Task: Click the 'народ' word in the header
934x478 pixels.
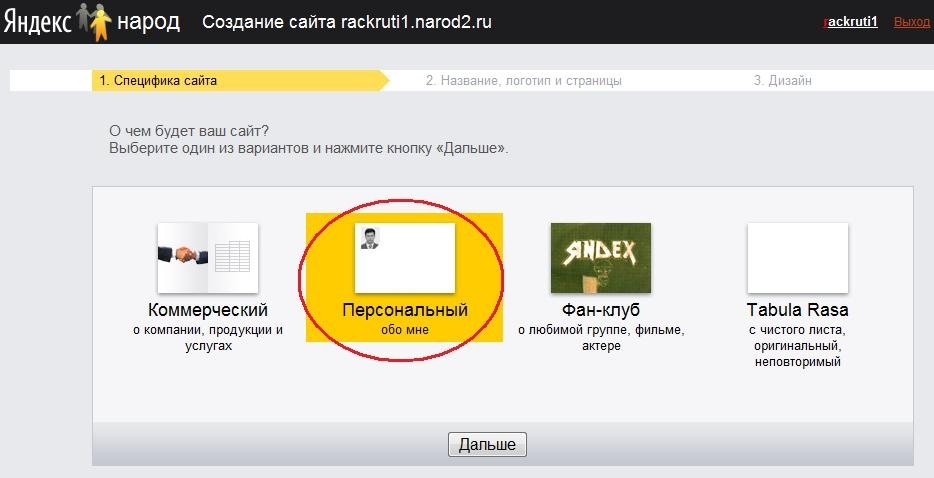Action: coord(148,22)
